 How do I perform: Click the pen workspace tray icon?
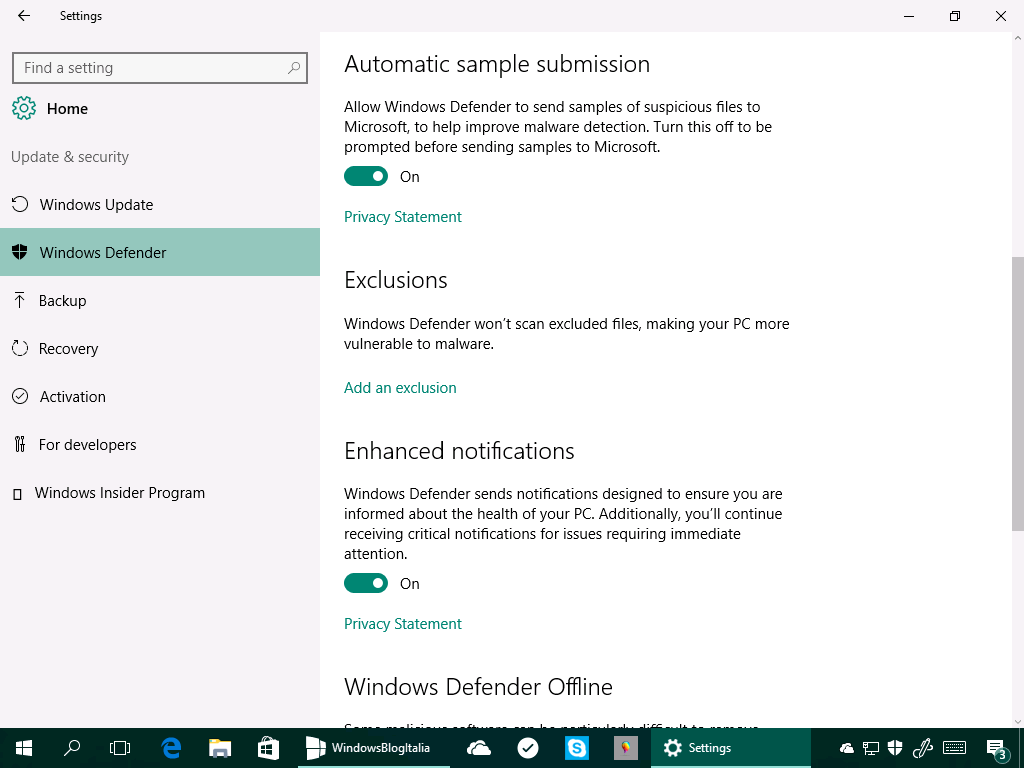(x=921, y=748)
